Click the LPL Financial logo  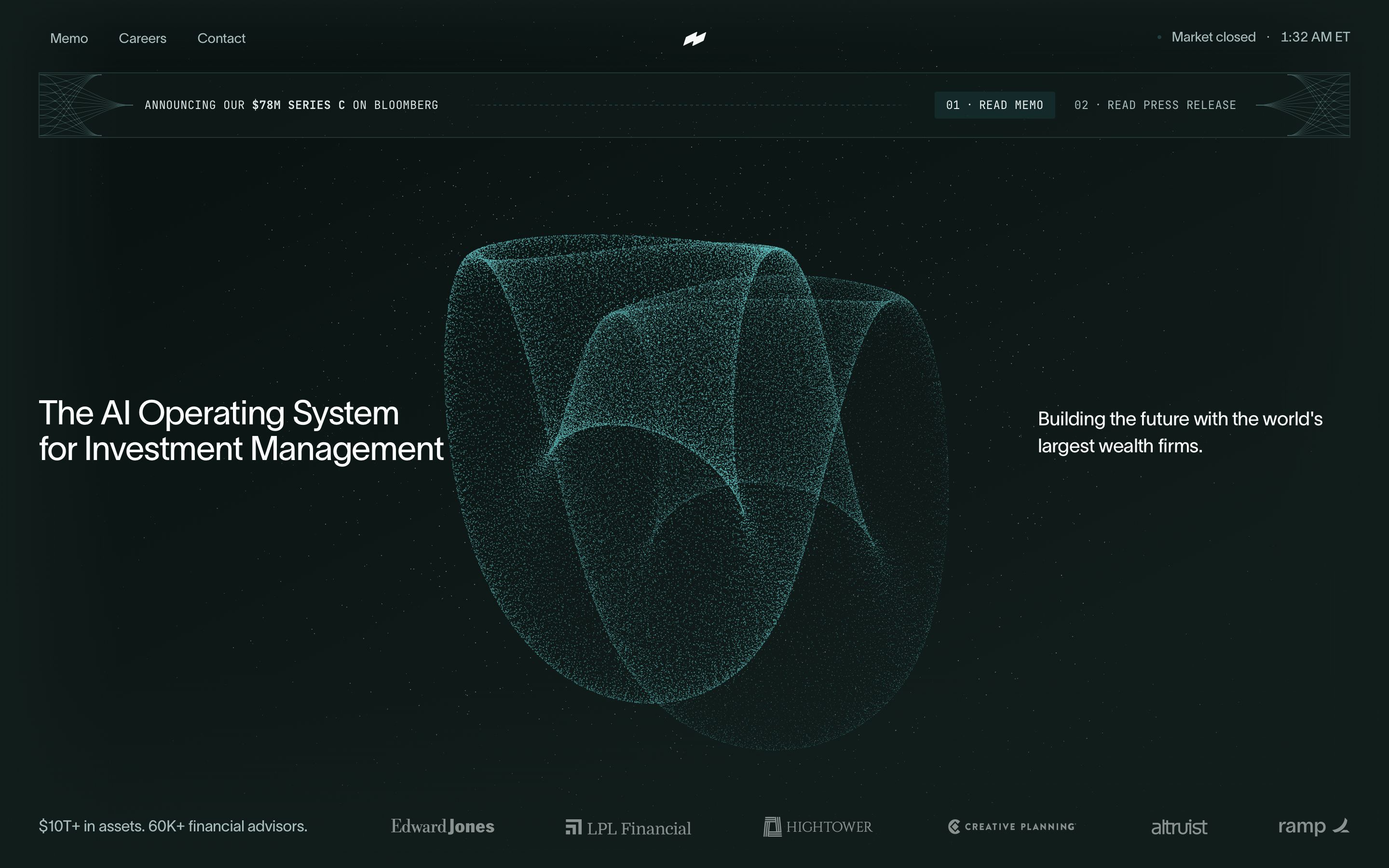628,827
